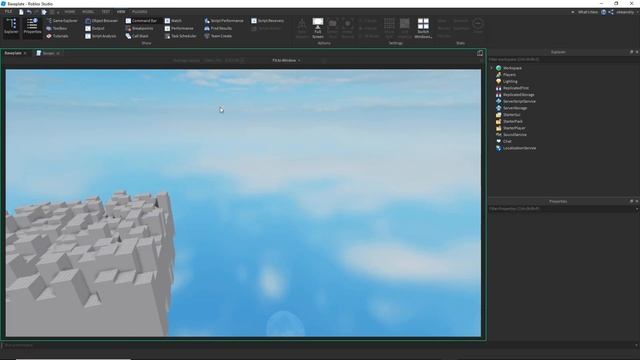
Task: Expand the Workspace tree node
Action: pos(491,68)
